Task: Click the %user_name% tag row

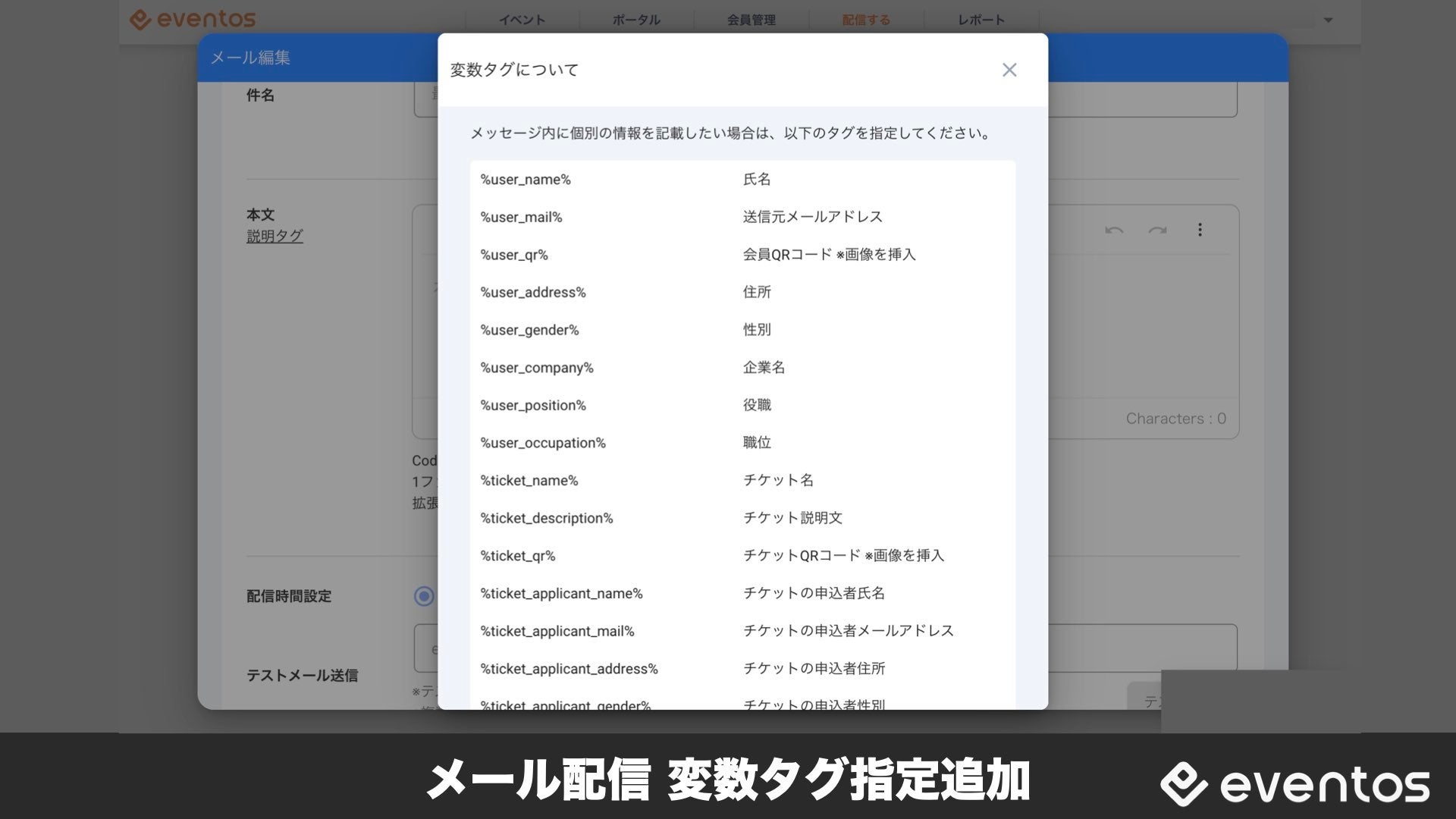Action: (x=526, y=180)
